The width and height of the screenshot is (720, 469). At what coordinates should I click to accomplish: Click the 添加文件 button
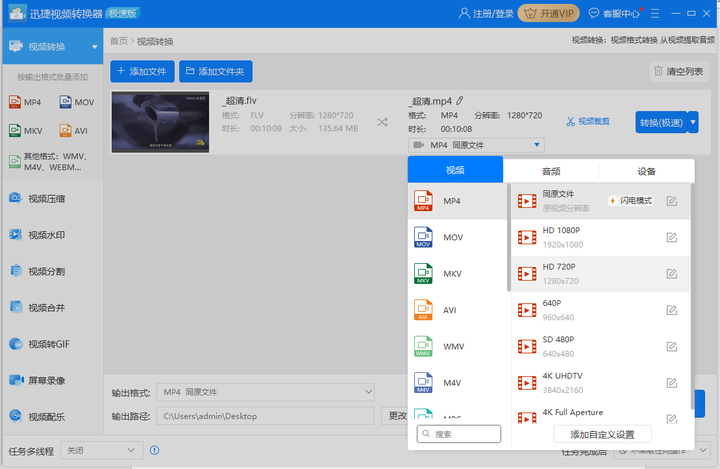point(142,71)
